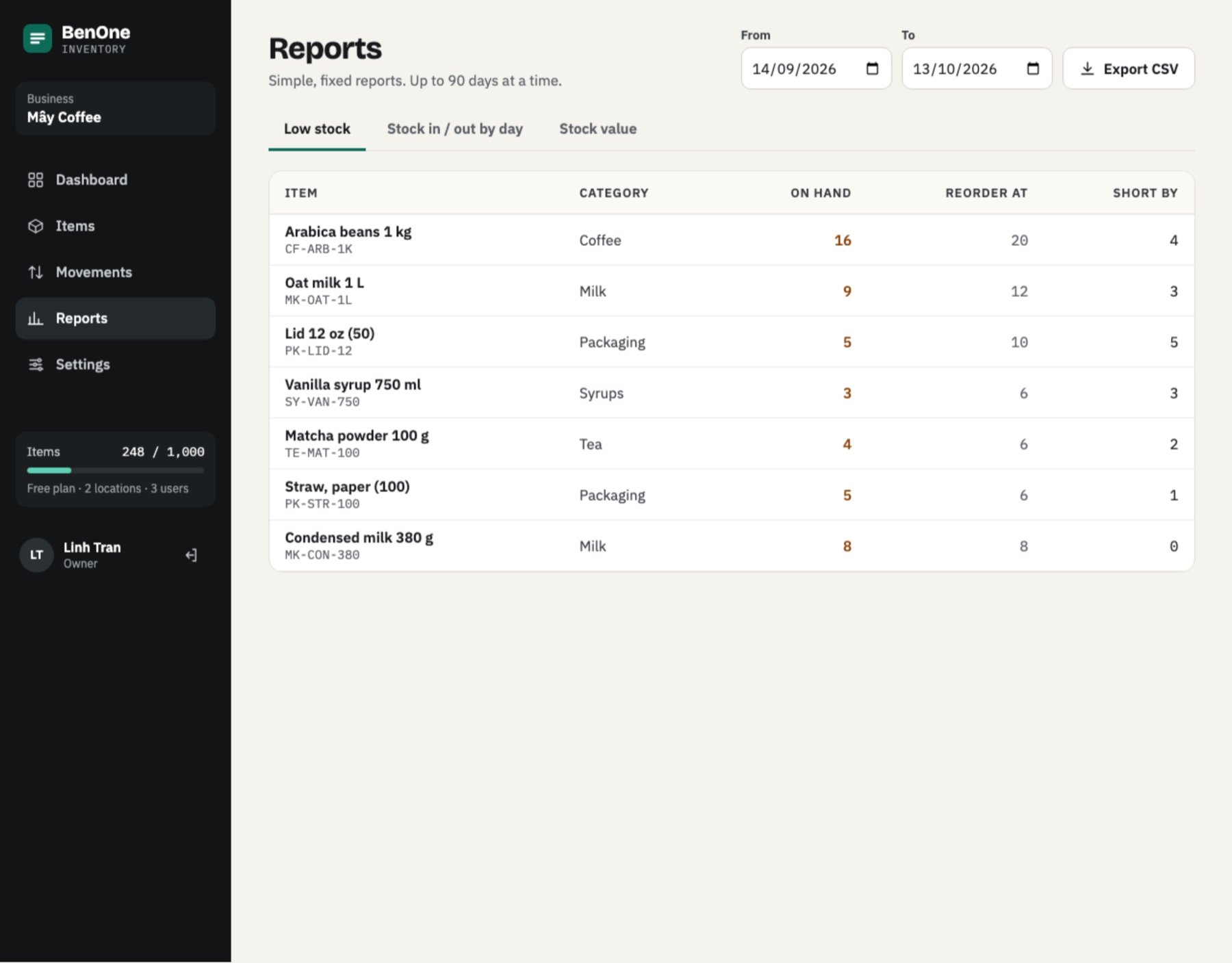Click the ITEM column header
The height and width of the screenshot is (963, 1232).
301,193
